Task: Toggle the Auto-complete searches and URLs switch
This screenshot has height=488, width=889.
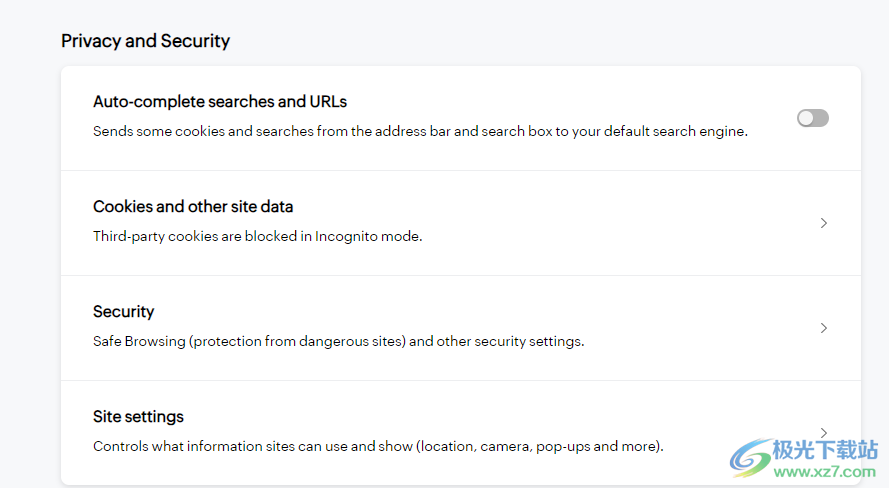Action: coord(812,118)
